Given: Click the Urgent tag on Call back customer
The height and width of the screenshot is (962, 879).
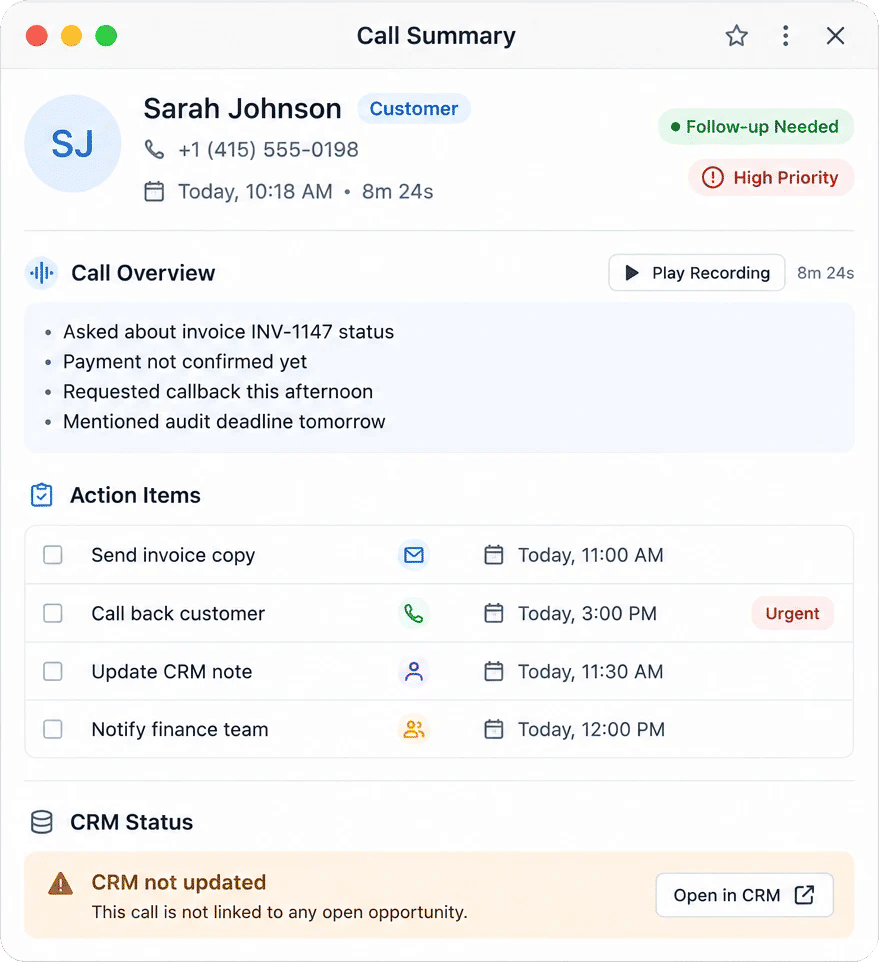Looking at the screenshot, I should (793, 613).
